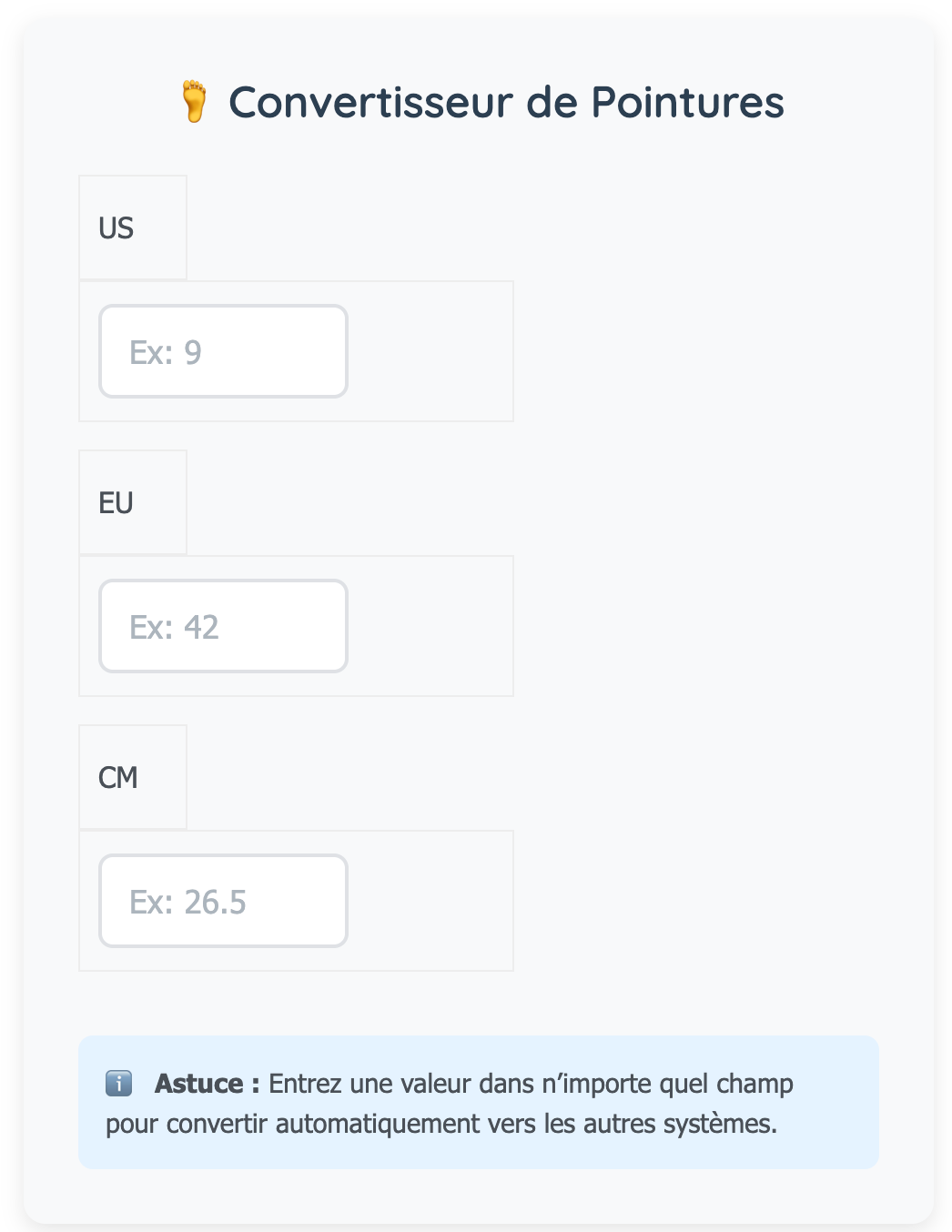This screenshot has height=1232, width=952.
Task: Click the foot emoji icon in the title
Action: [194, 101]
